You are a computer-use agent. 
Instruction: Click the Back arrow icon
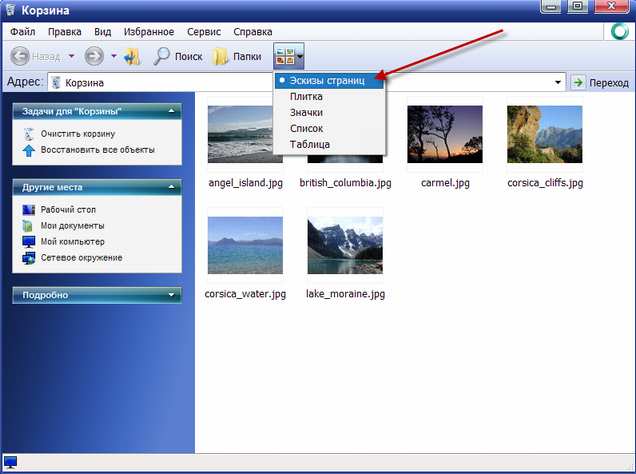[19, 56]
